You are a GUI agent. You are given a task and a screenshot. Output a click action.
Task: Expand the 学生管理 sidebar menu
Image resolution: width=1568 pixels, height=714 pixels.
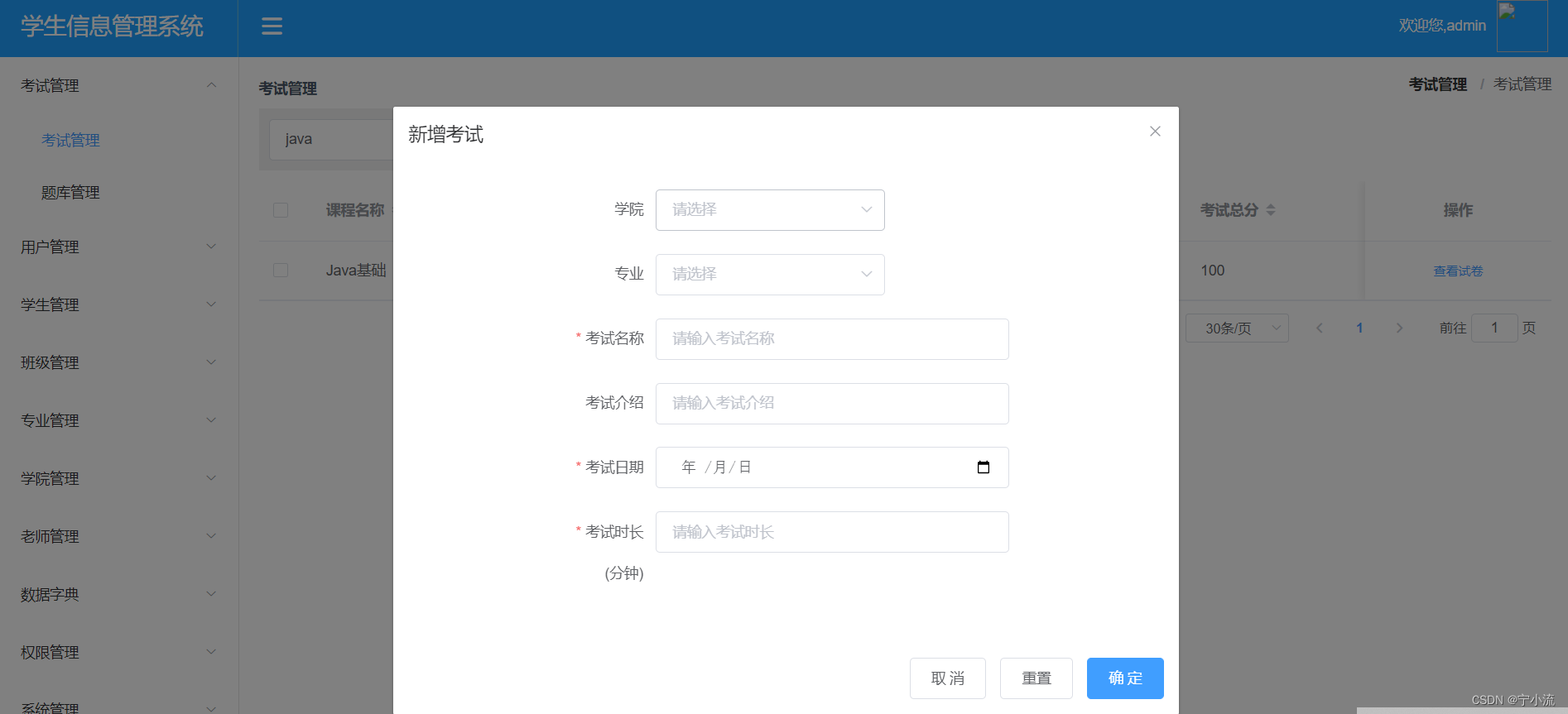[x=118, y=304]
